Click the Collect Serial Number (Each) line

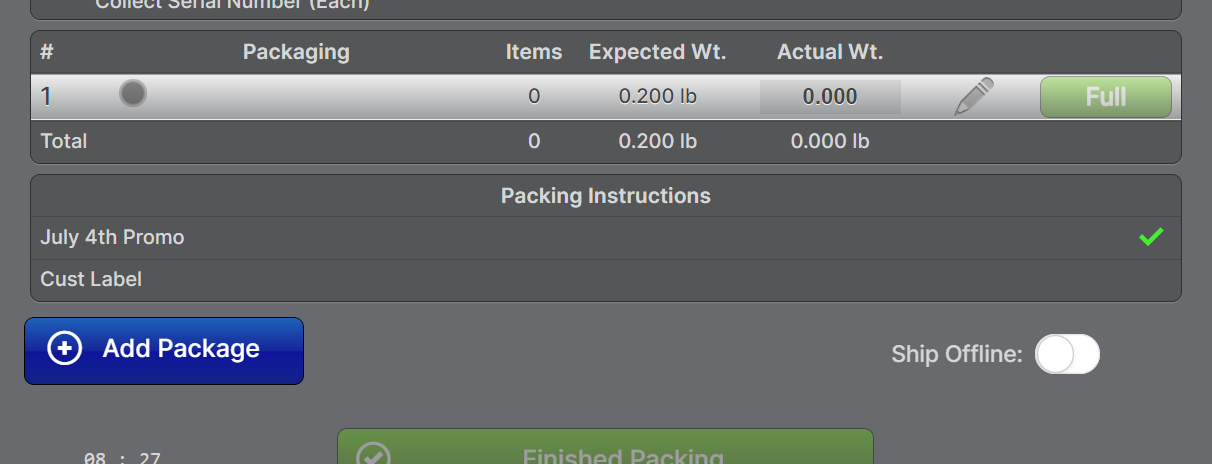click(x=232, y=5)
